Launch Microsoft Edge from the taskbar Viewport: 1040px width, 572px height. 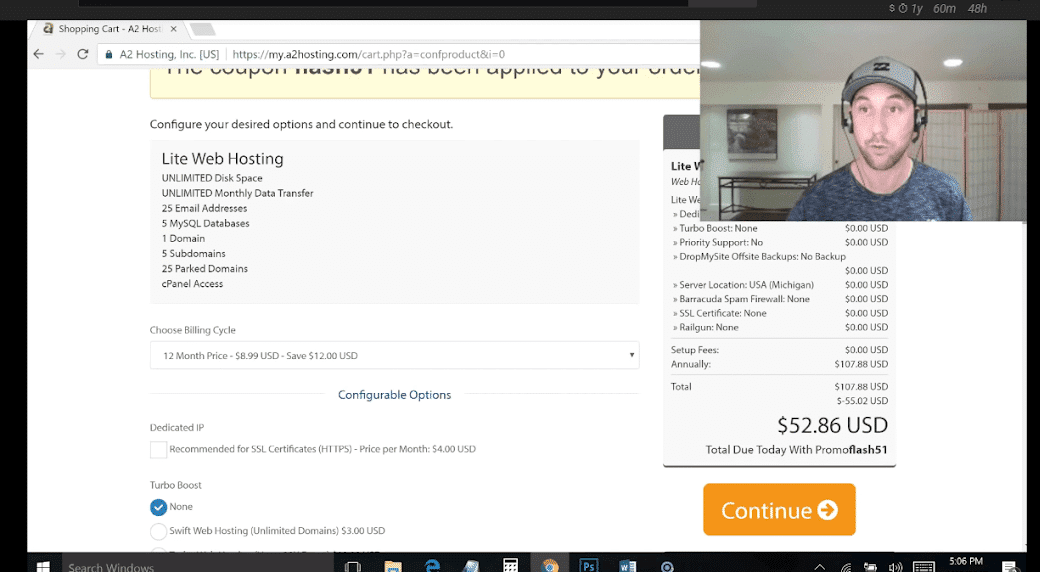click(432, 566)
